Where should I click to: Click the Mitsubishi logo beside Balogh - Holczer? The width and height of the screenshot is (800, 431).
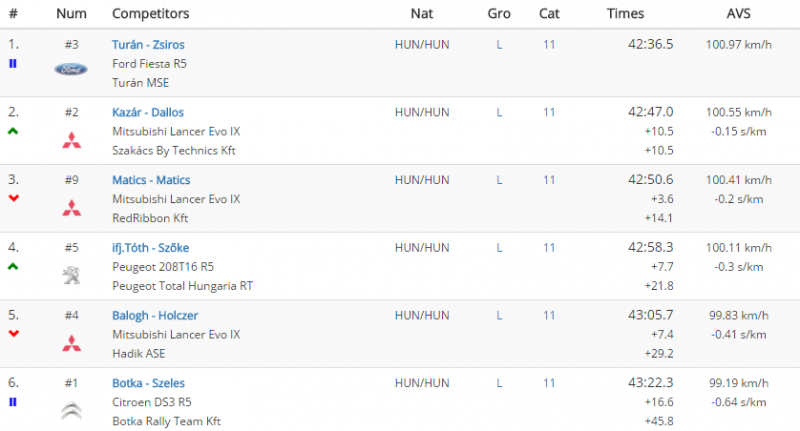point(71,343)
